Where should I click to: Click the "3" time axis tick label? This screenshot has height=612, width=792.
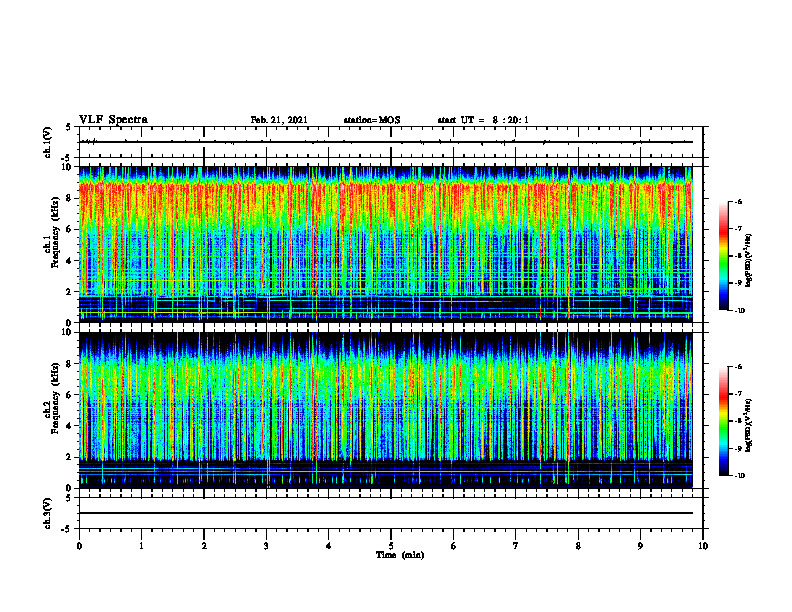(x=266, y=546)
